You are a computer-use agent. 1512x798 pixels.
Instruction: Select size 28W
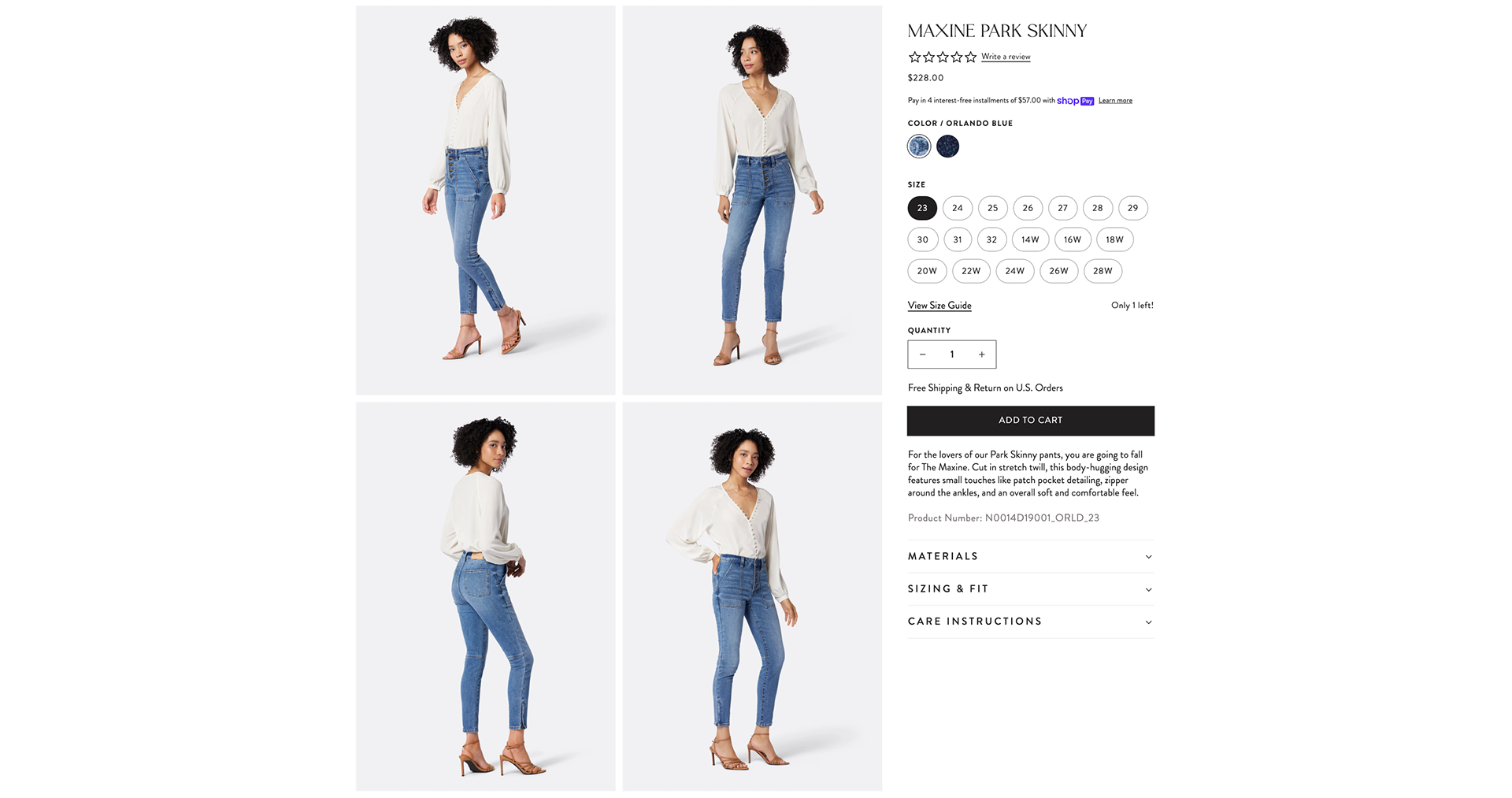tap(1102, 271)
